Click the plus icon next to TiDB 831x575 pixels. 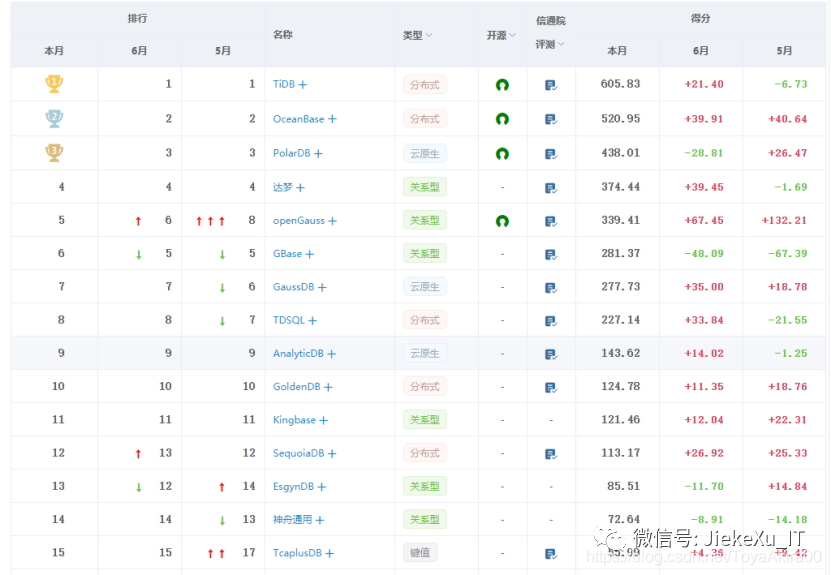click(x=303, y=85)
